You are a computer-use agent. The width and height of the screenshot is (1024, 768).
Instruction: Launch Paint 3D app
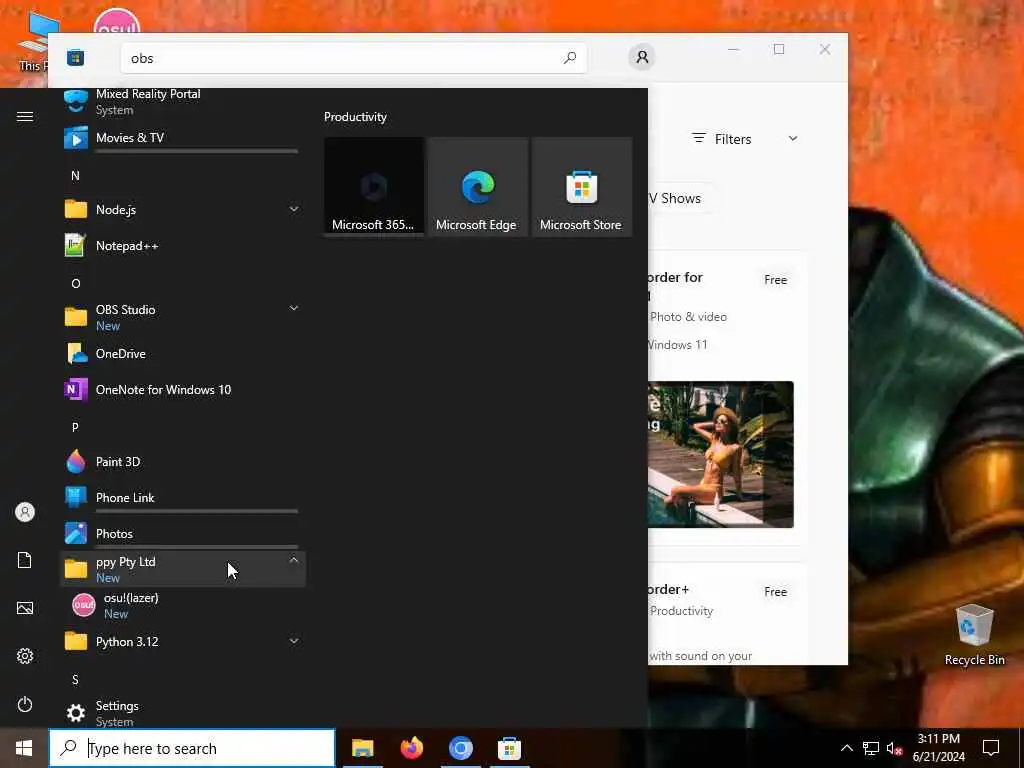[182, 462]
